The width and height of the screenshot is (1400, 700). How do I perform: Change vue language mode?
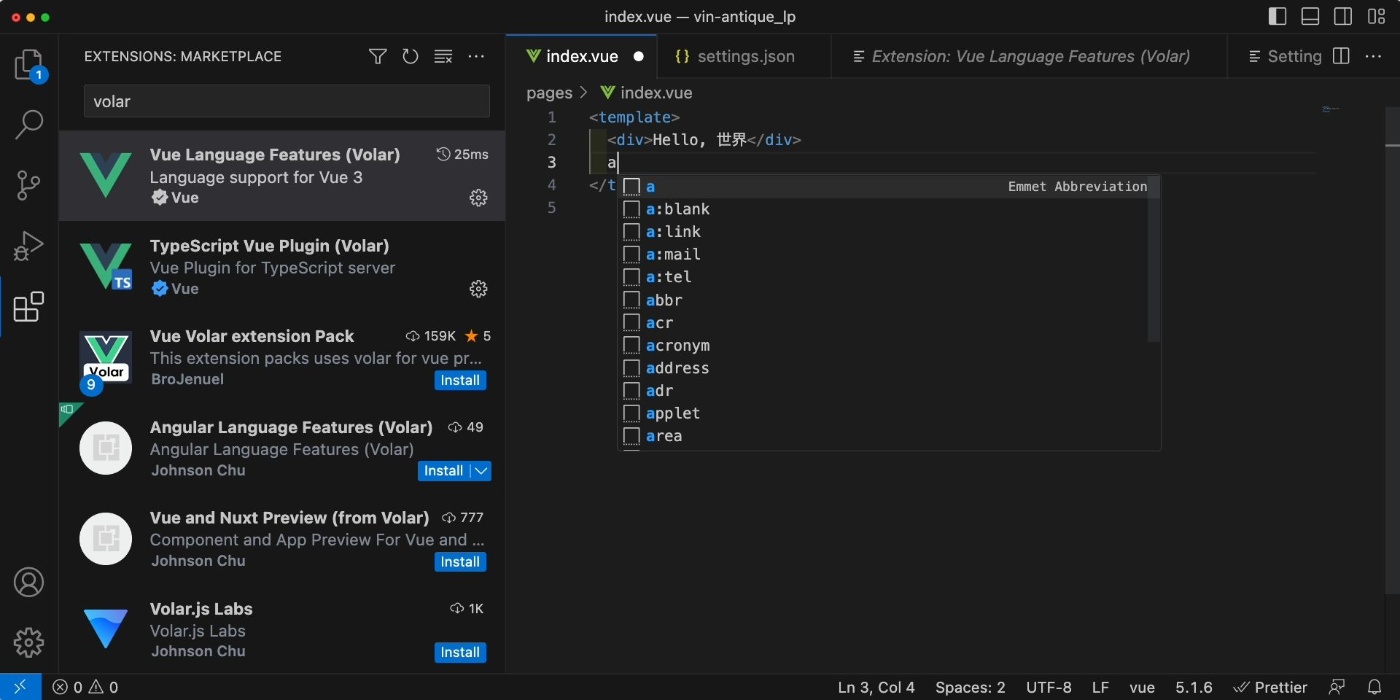[1142, 687]
